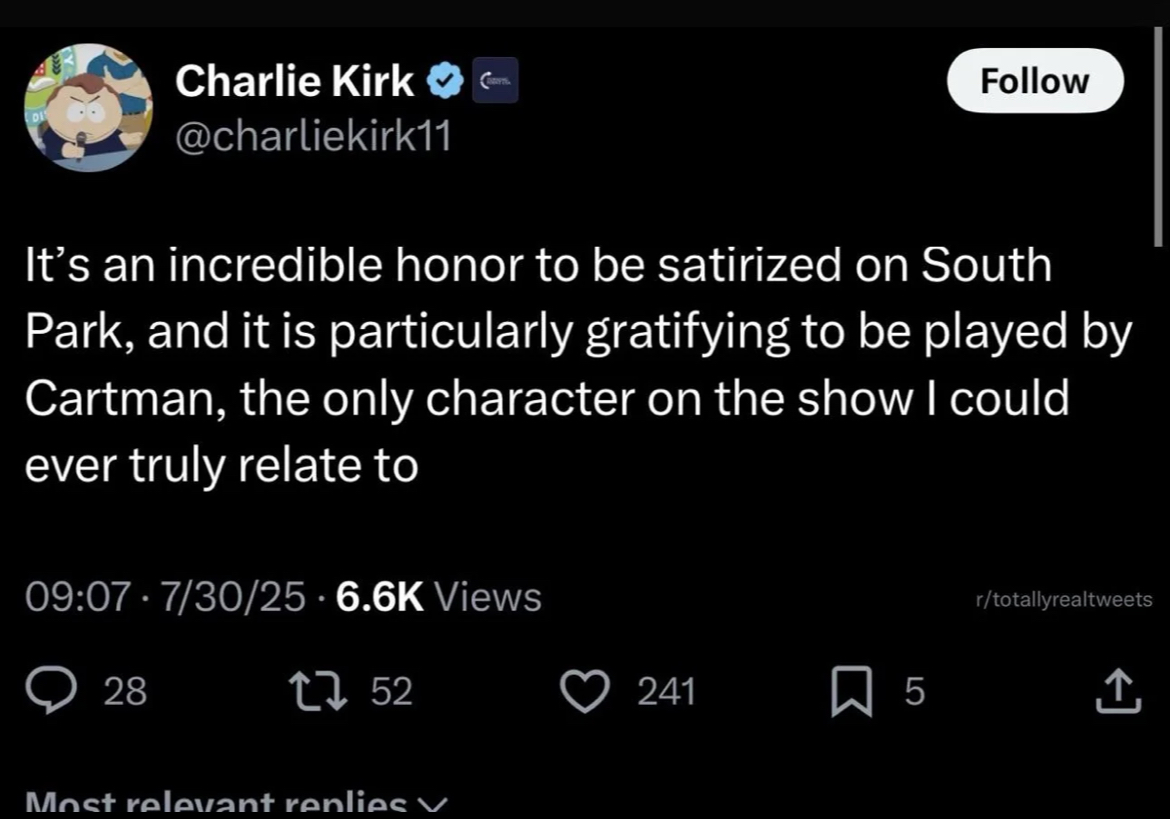Expand the Most relevant replies dropdown
The height and width of the screenshot is (819, 1170).
coord(237,804)
